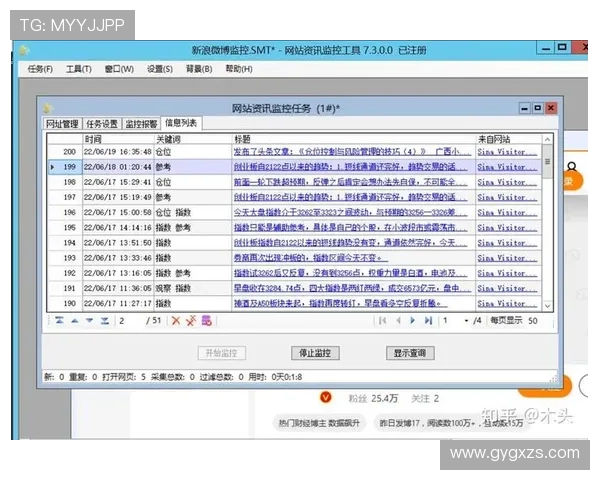
Task: Open the 窗口(W) menu
Action: coord(119,69)
